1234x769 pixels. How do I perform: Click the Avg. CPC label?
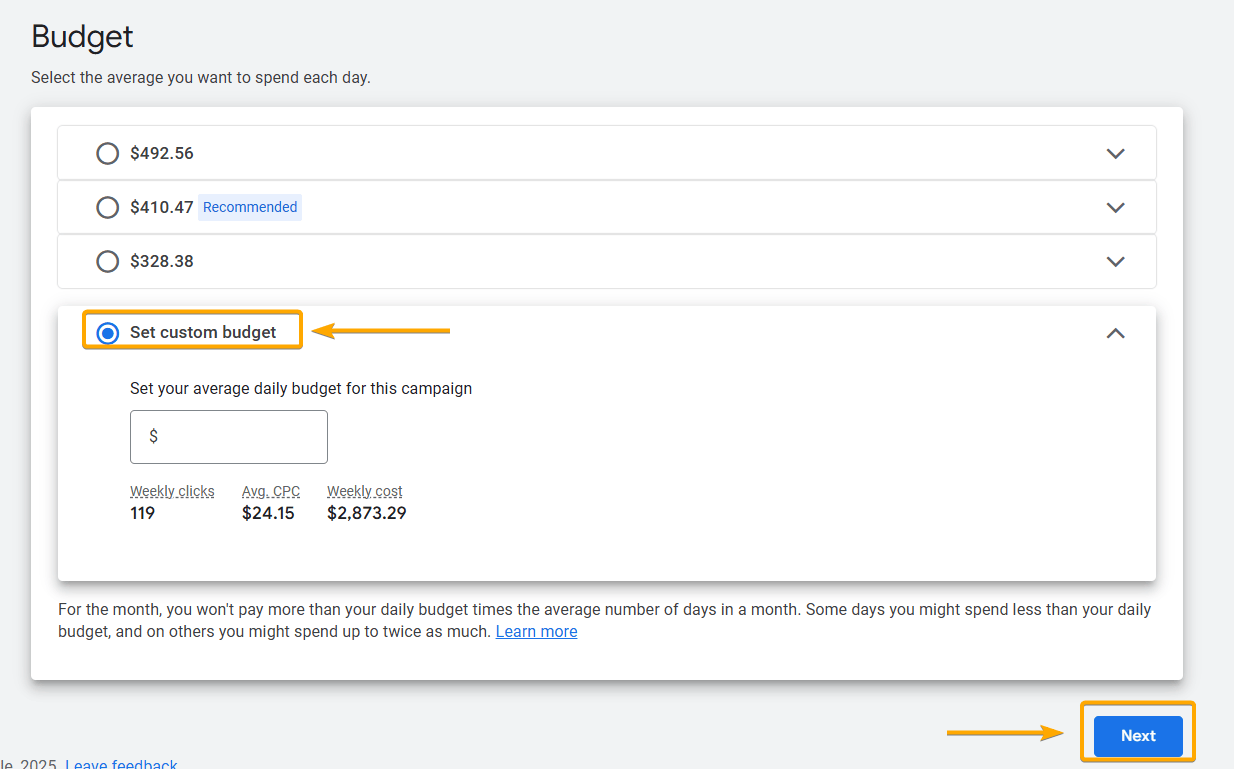pyautogui.click(x=270, y=491)
